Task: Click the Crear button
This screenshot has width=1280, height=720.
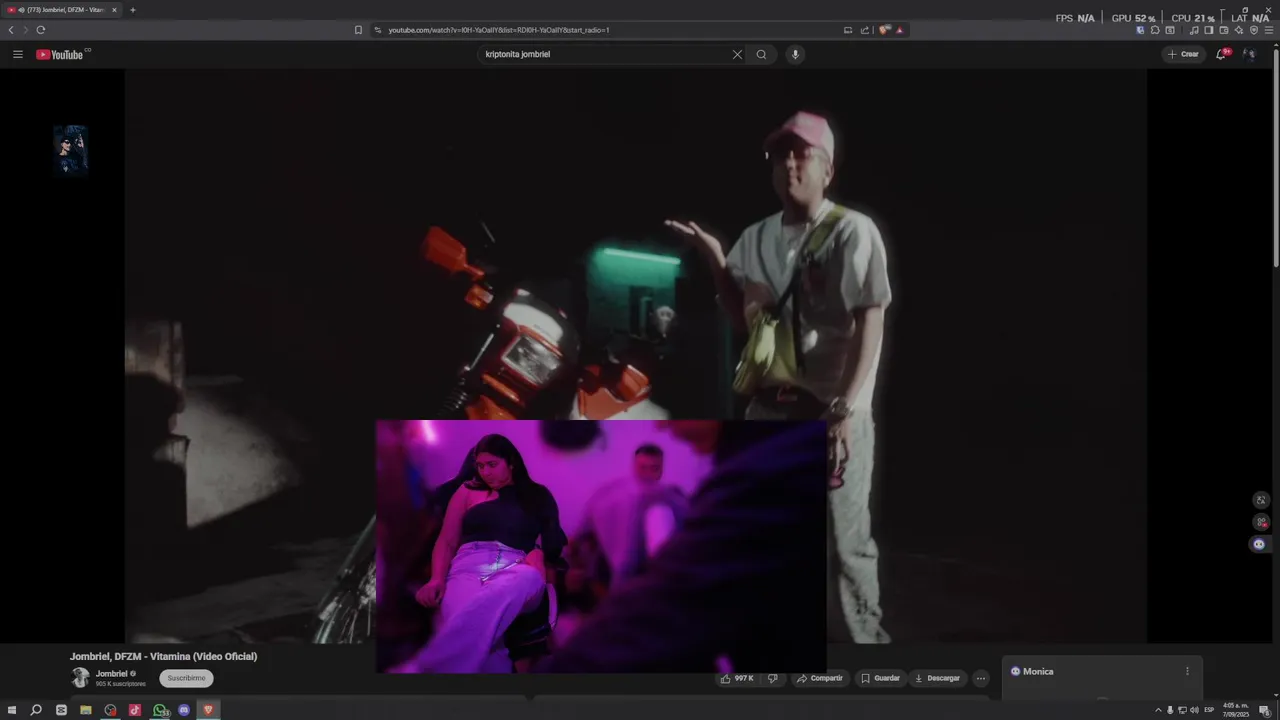Action: (x=1183, y=54)
